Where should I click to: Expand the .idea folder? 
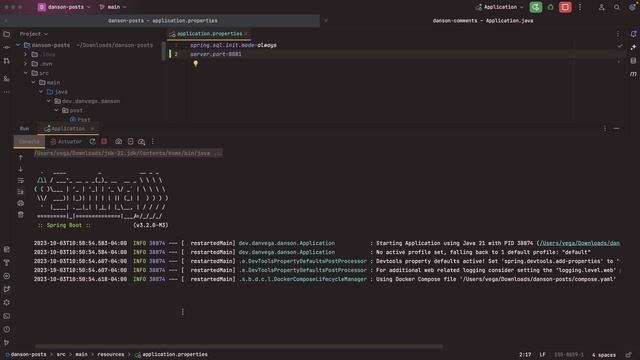26,54
